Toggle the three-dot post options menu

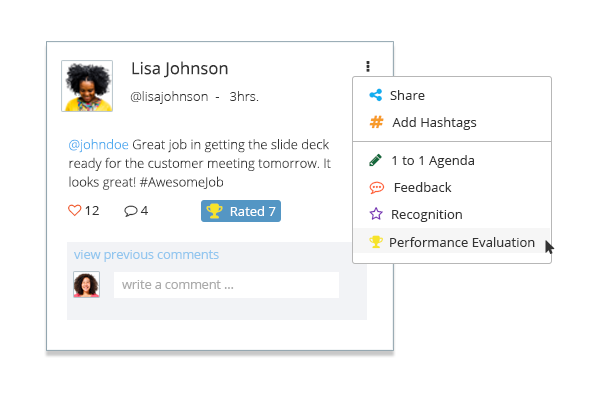coord(368,66)
